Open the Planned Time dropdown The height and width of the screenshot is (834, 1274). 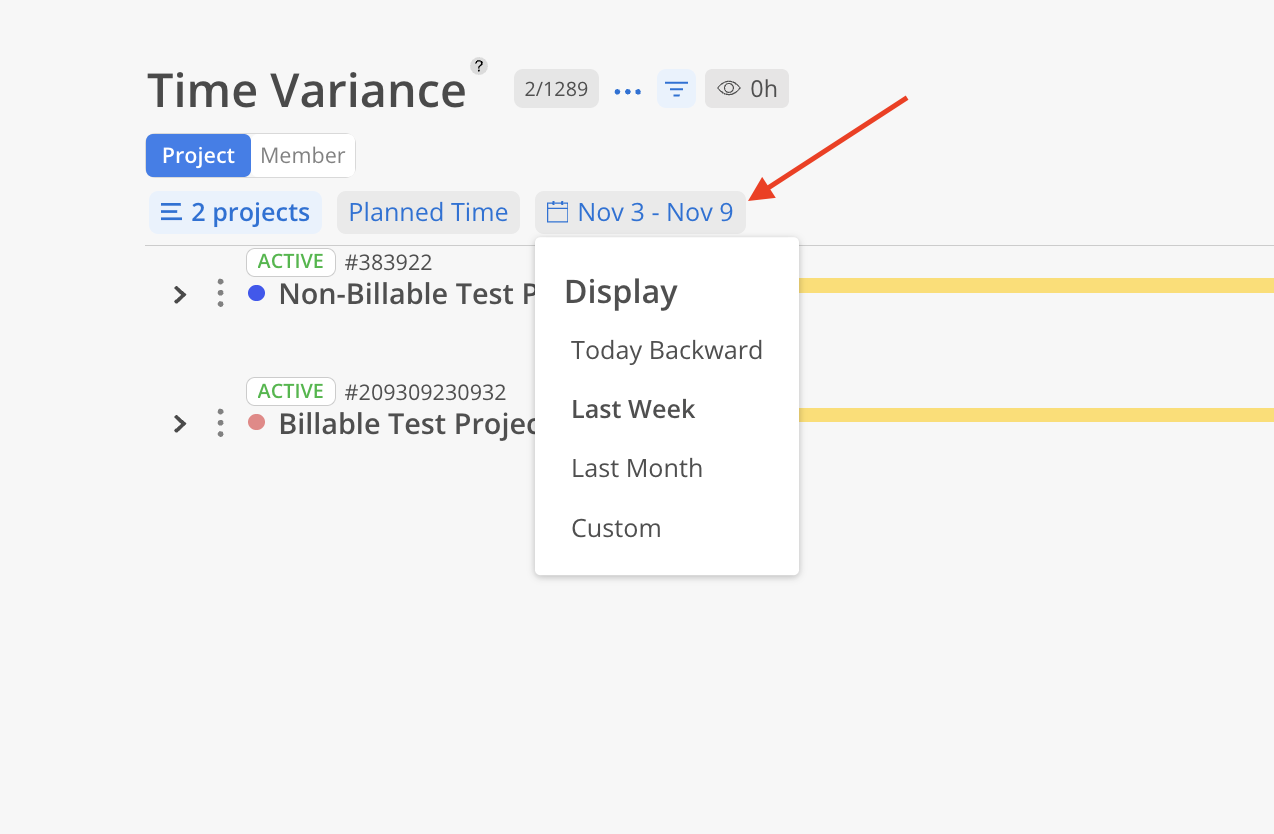pos(428,213)
